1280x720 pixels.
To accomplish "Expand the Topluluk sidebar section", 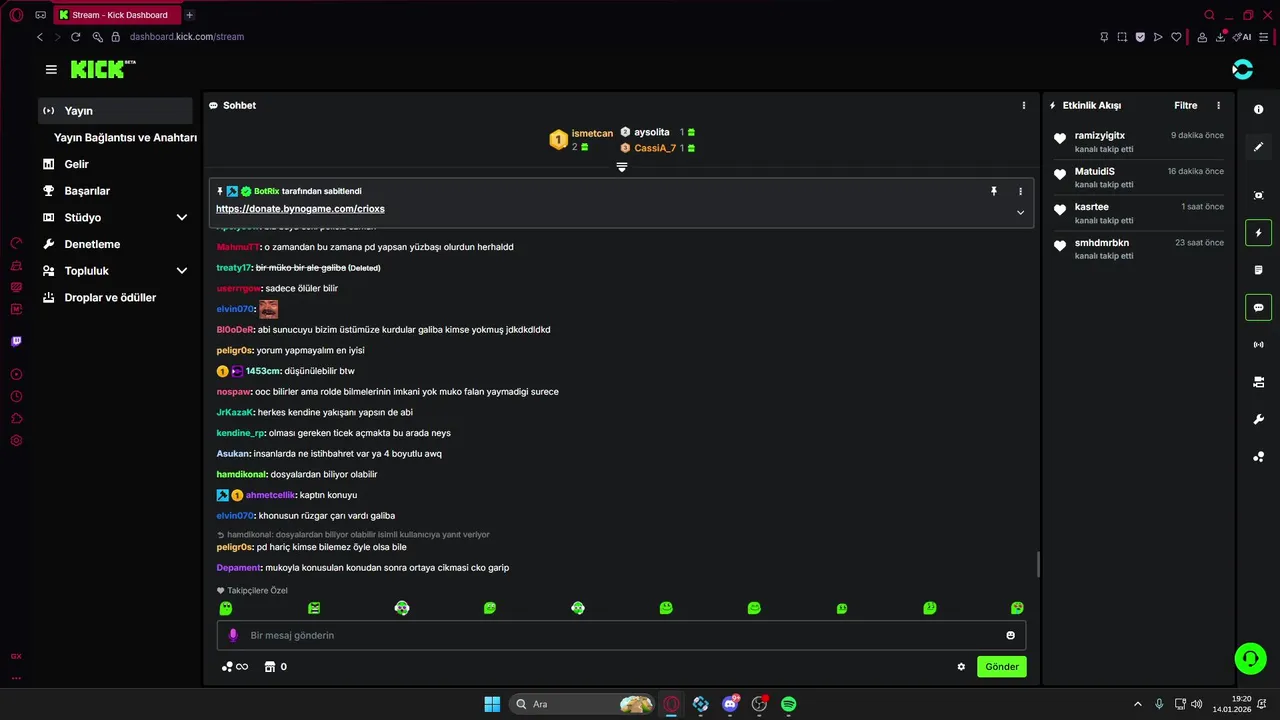I will pyautogui.click(x=182, y=271).
